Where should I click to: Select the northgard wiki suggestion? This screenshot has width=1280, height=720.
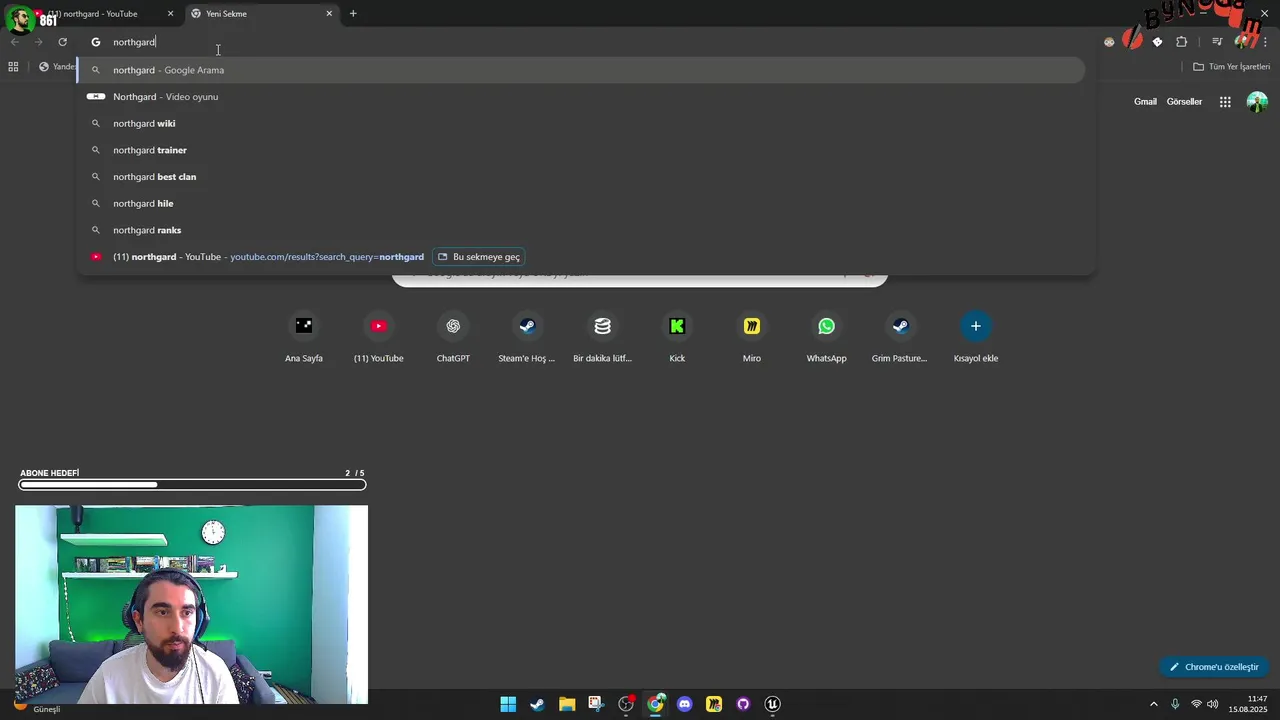tap(582, 123)
